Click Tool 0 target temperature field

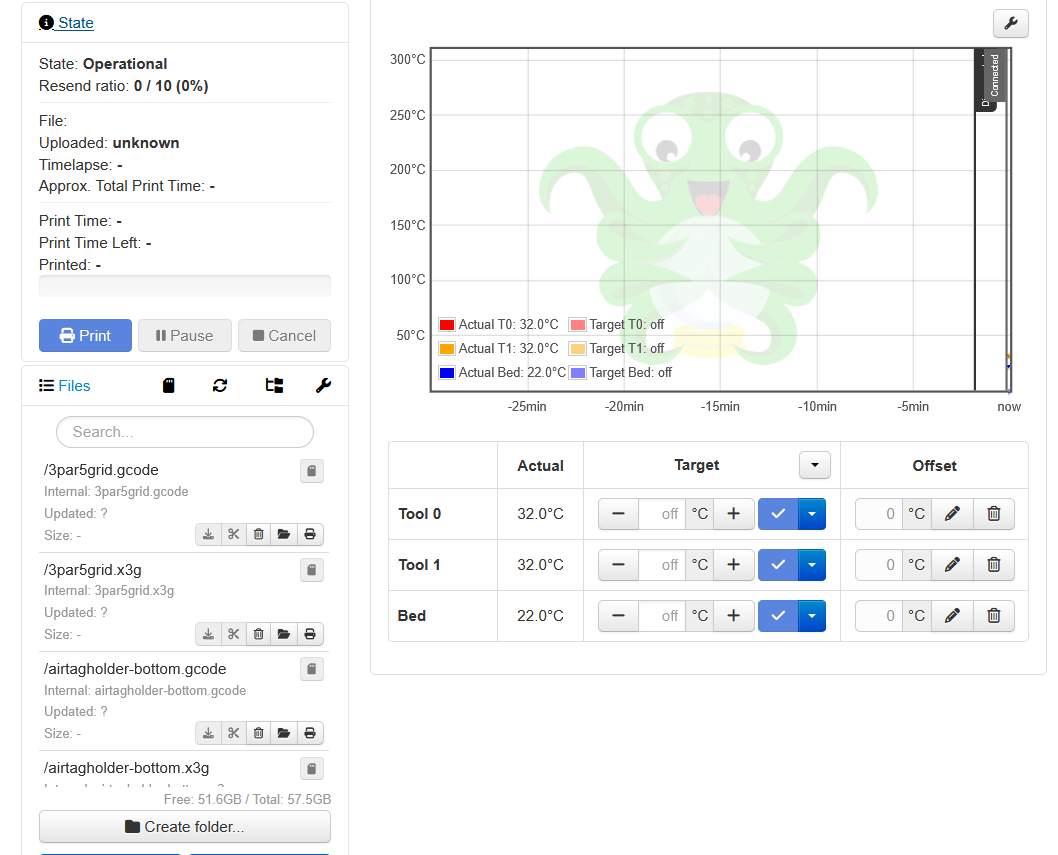pyautogui.click(x=662, y=514)
